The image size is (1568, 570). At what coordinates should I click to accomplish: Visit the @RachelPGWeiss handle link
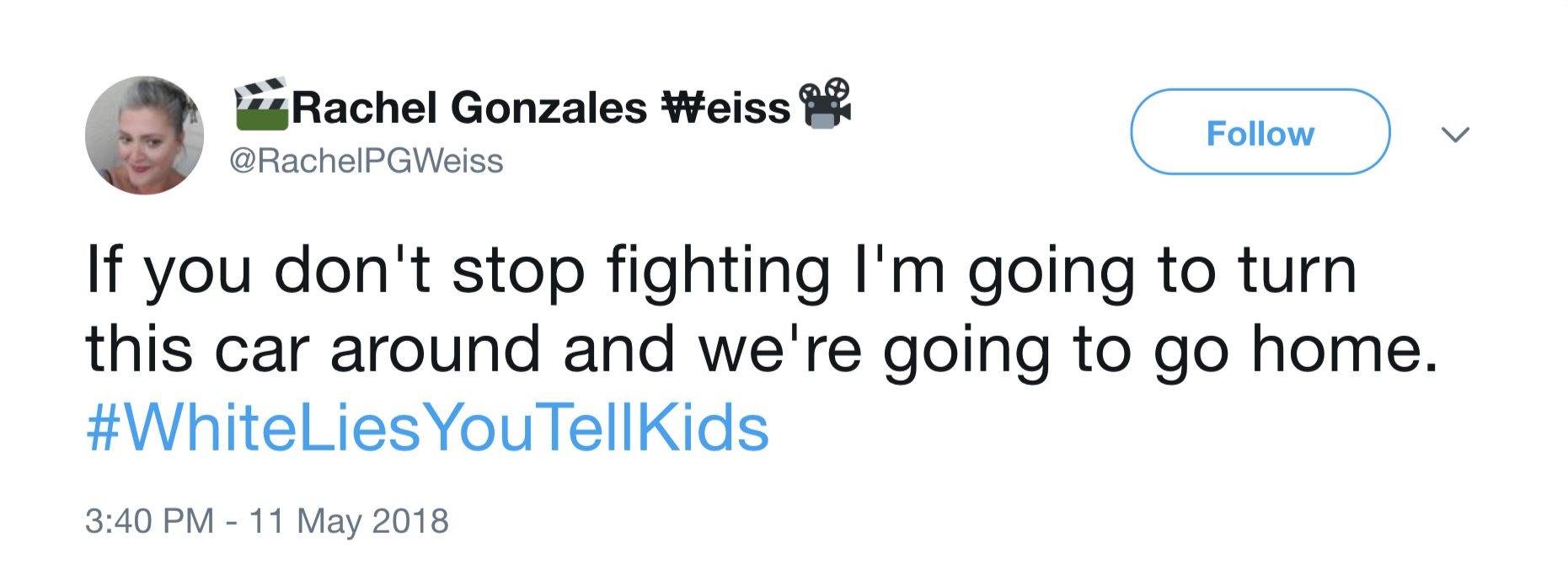(x=366, y=161)
